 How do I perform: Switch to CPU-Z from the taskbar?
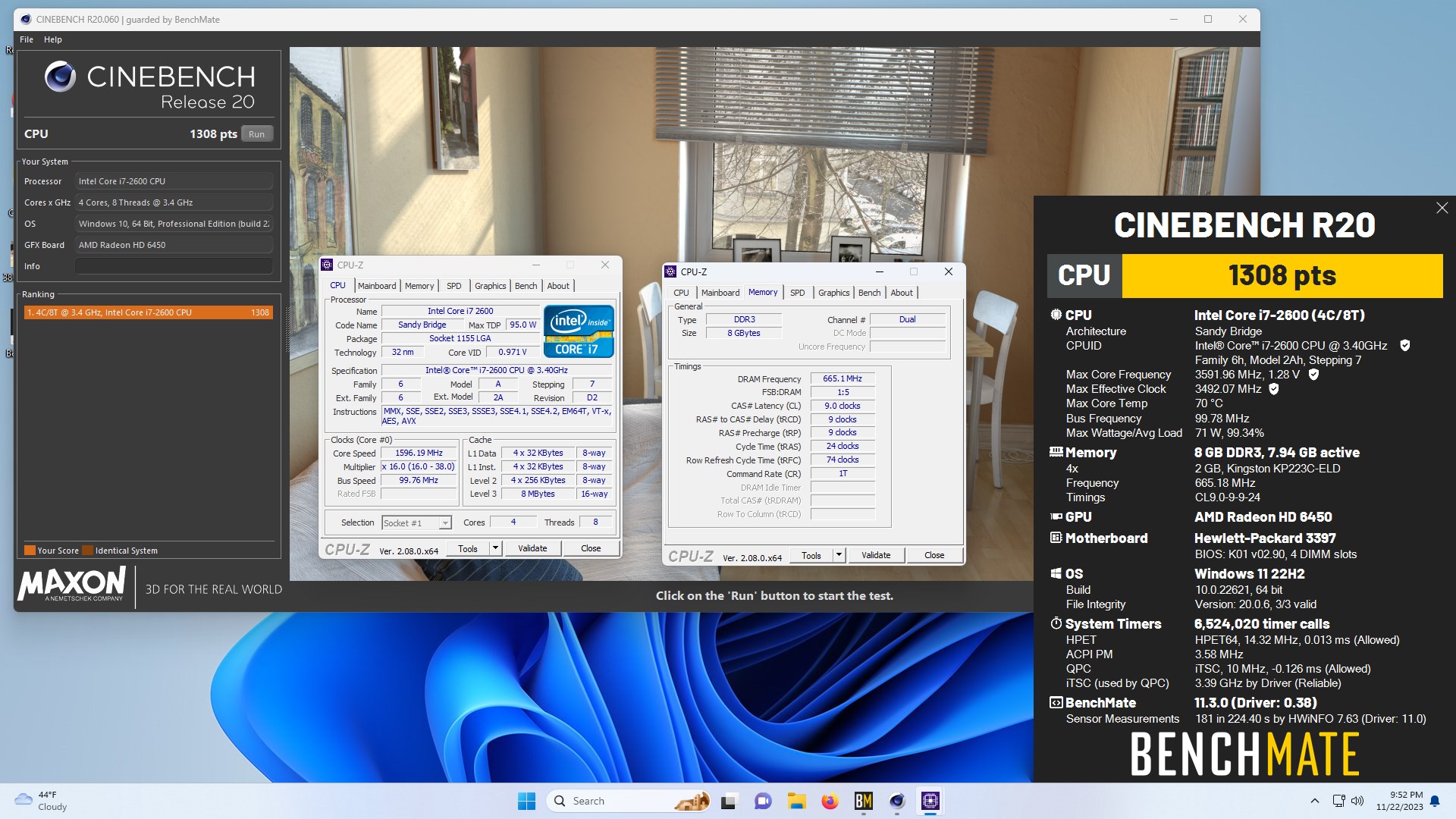[x=930, y=801]
